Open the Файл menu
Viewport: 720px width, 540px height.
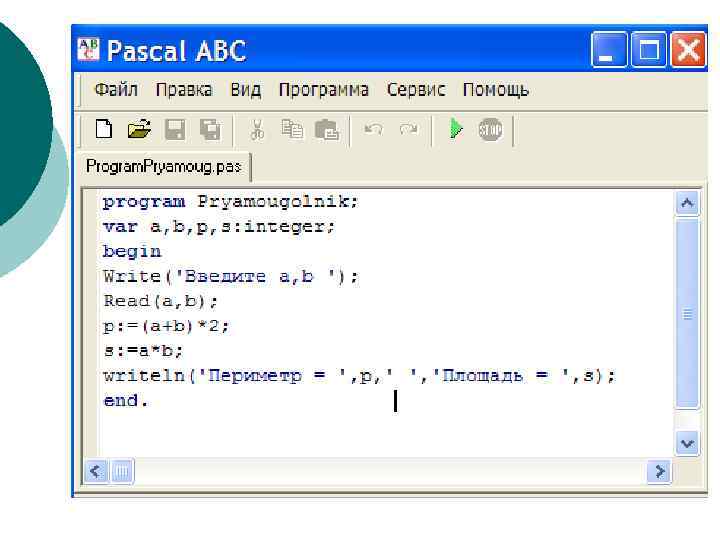116,90
